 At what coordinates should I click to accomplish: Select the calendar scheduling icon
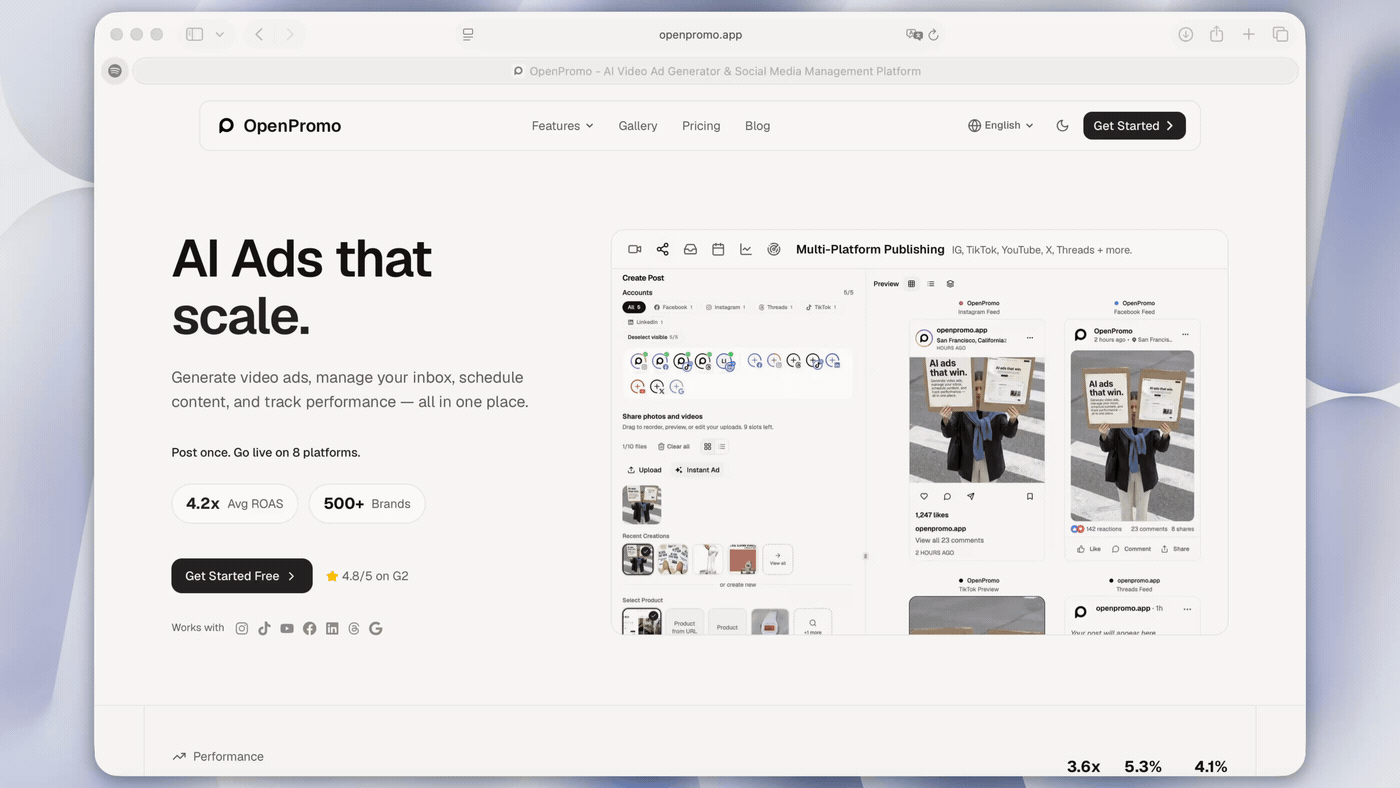(x=718, y=250)
